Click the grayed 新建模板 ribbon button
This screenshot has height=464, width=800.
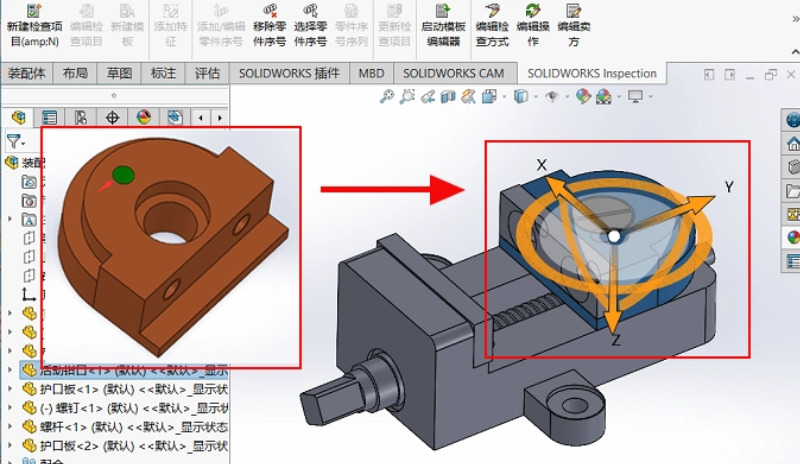tap(127, 26)
